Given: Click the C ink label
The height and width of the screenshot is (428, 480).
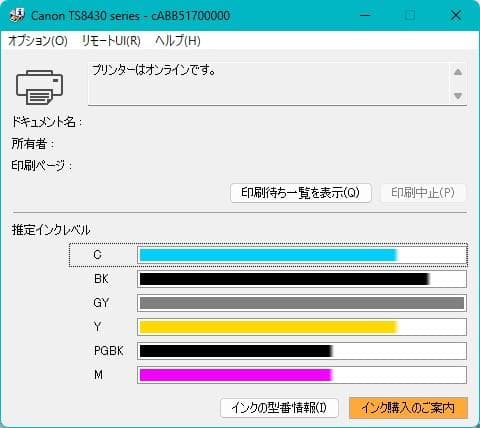Looking at the screenshot, I should (x=97, y=255).
